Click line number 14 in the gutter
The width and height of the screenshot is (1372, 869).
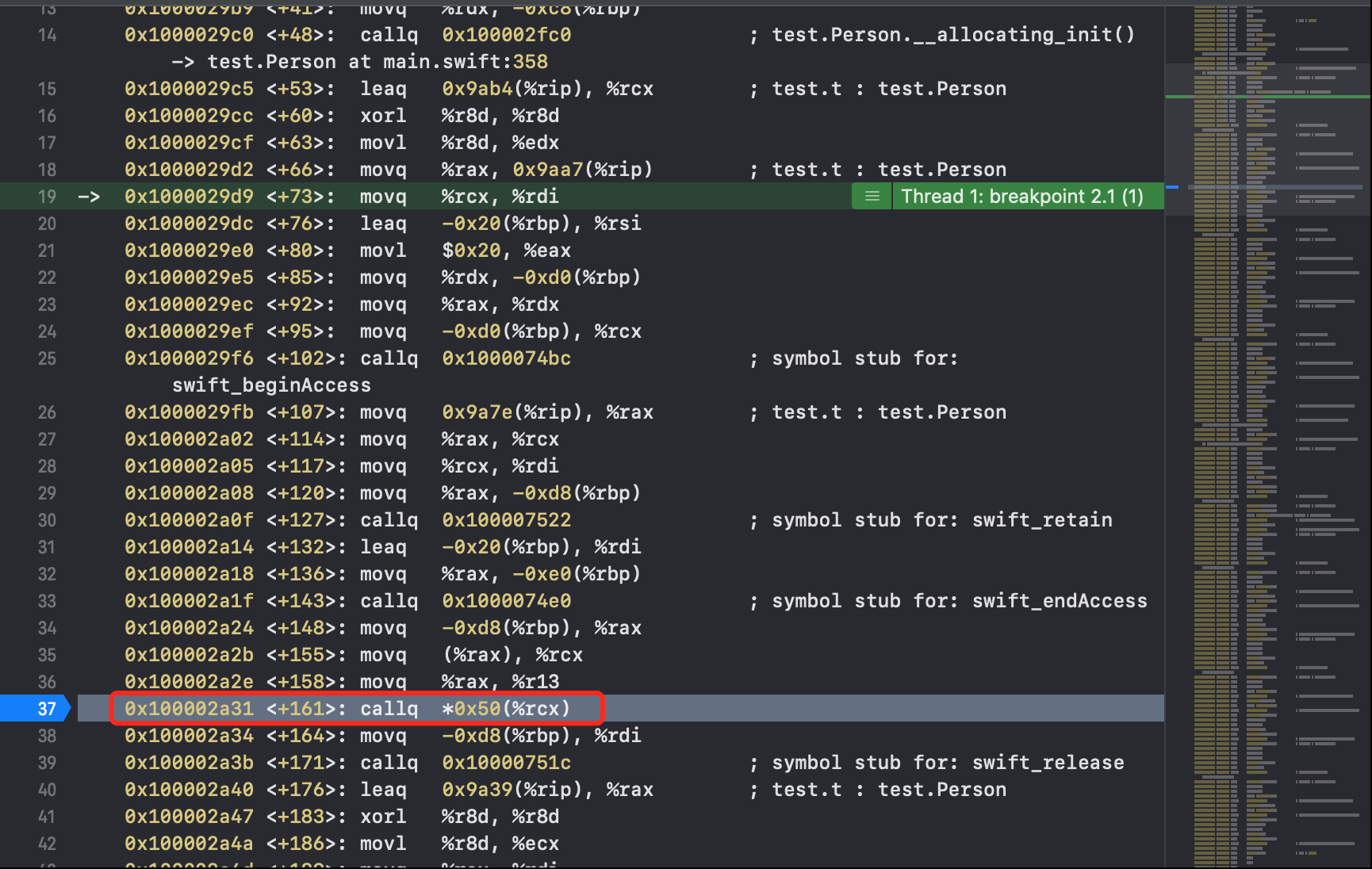click(47, 35)
